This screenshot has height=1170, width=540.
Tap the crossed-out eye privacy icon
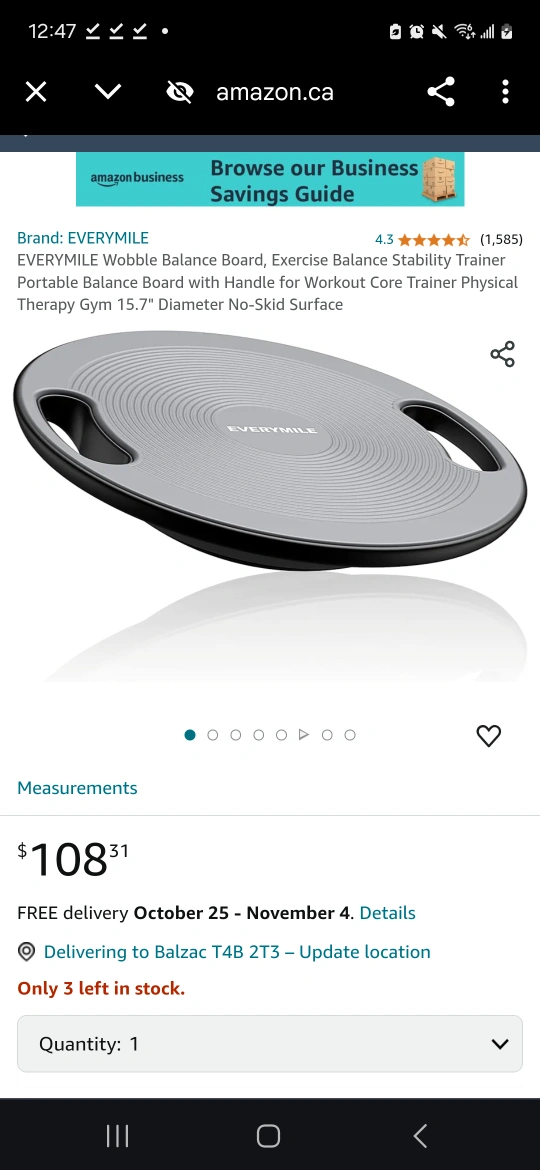(x=180, y=93)
